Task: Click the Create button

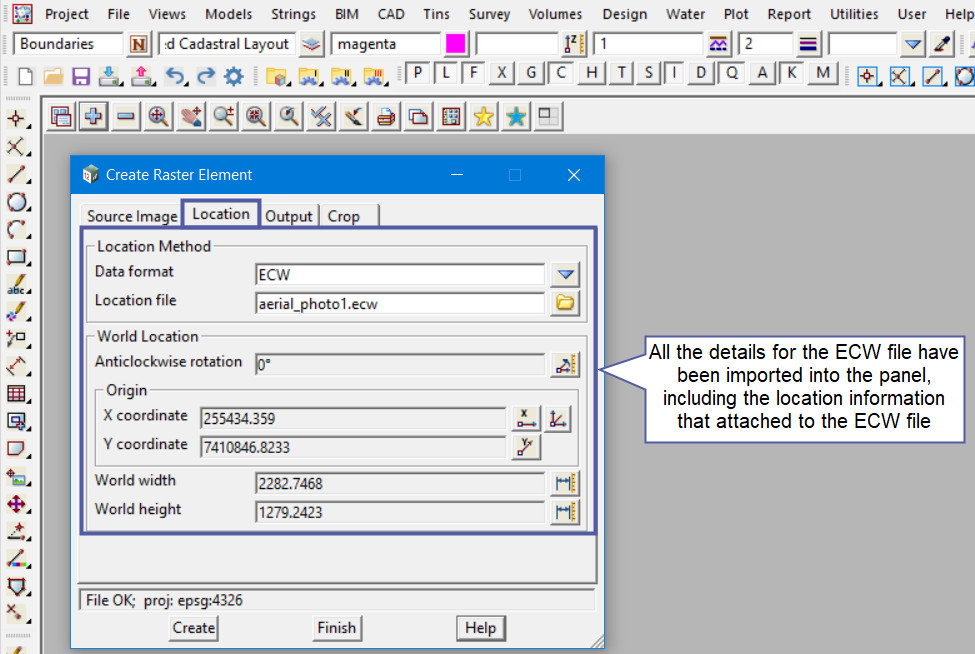Action: pos(193,628)
